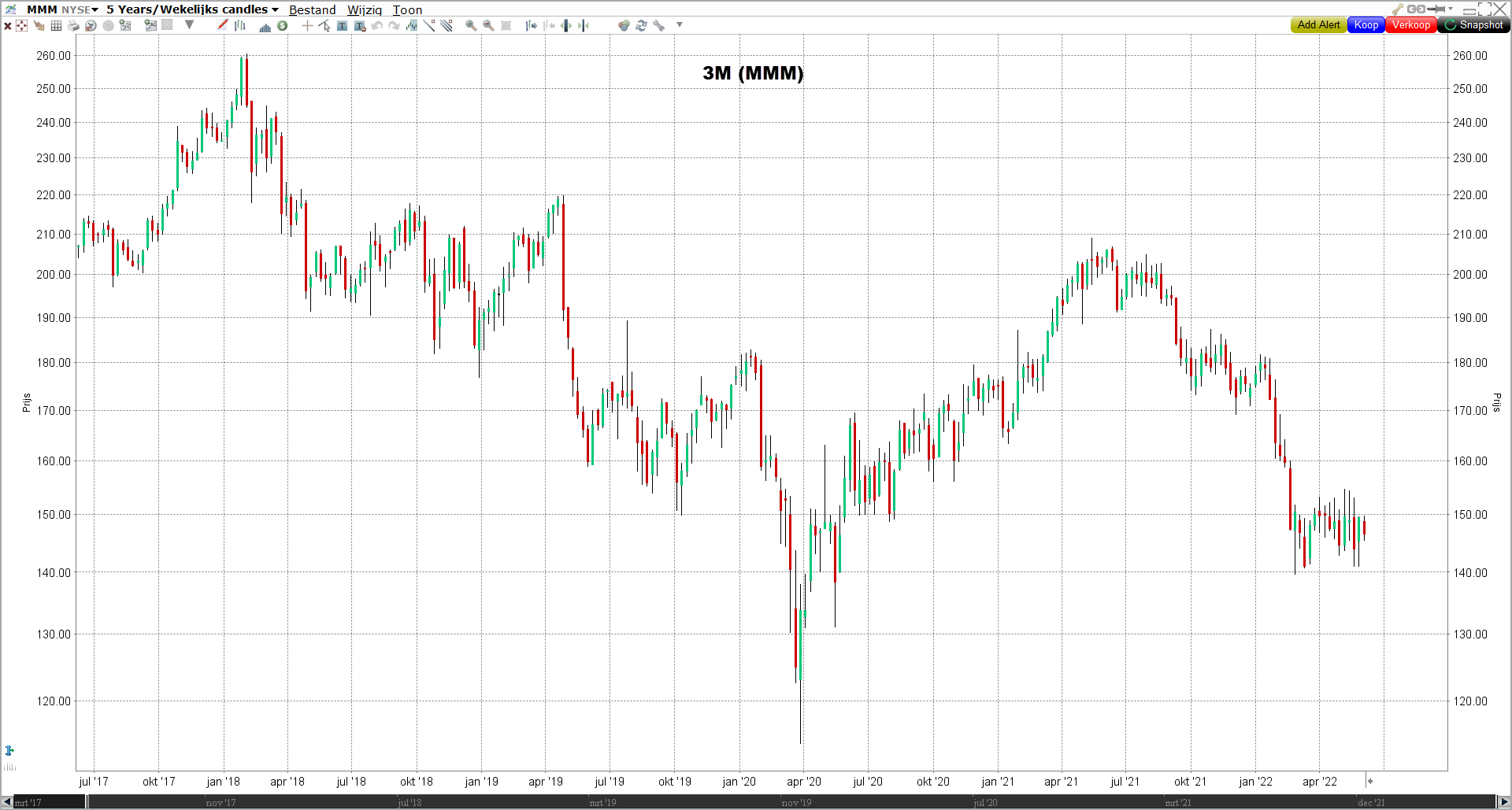This screenshot has height=810, width=1512.
Task: Select the text annotation T tool
Action: coord(342,26)
